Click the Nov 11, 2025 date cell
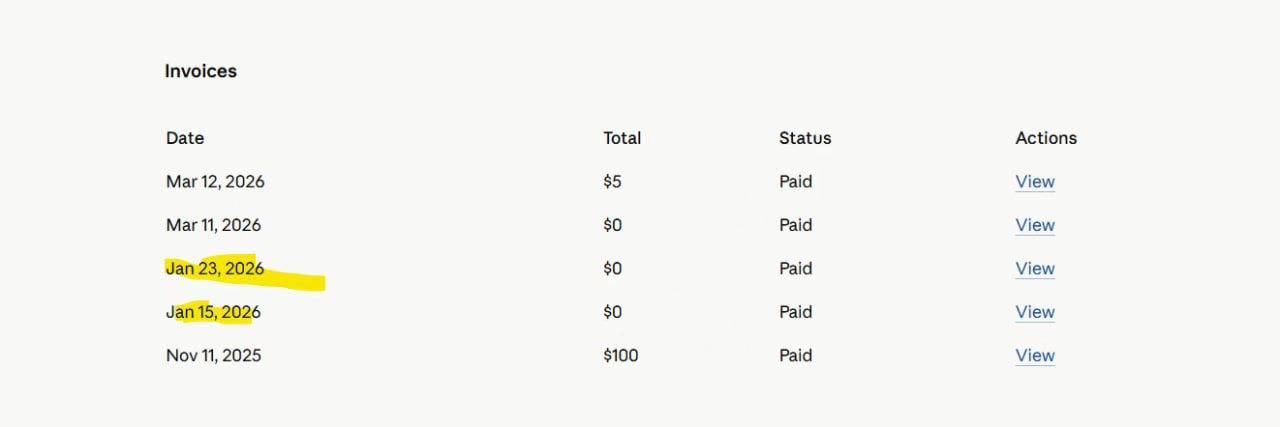Viewport: 1280px width, 427px height. point(214,356)
